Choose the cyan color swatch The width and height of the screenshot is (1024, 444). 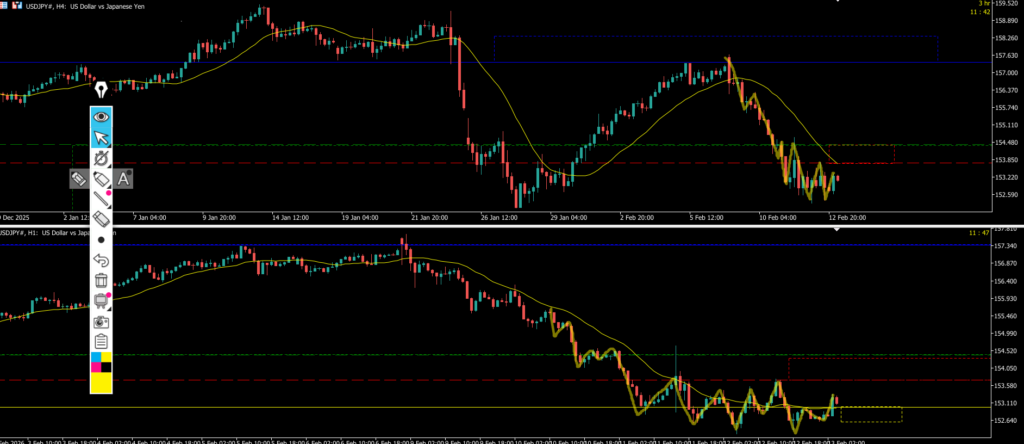96,357
